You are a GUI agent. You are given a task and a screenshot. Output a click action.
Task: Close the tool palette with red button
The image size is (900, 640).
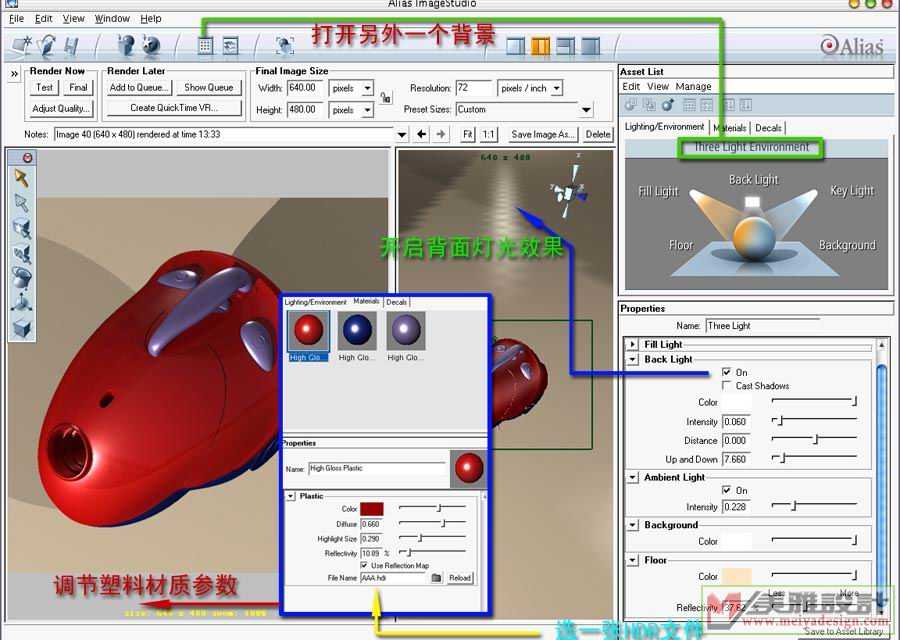pos(27,157)
